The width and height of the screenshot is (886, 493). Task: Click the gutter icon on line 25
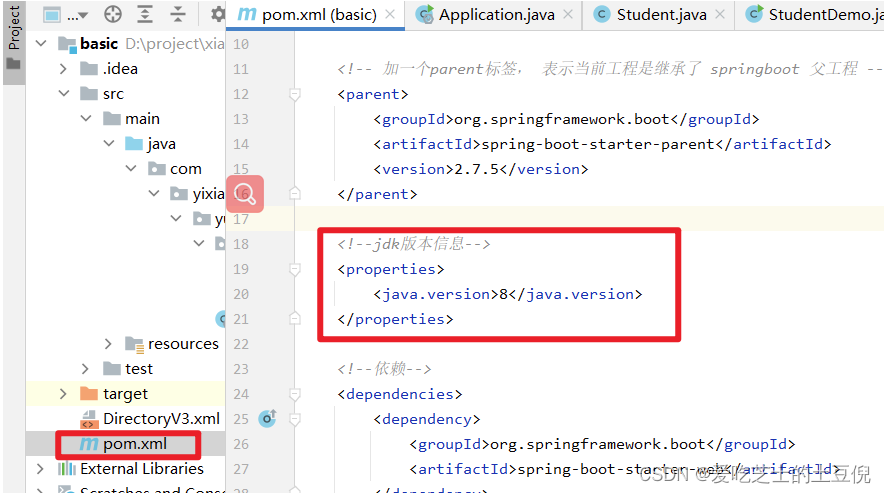tap(267, 418)
